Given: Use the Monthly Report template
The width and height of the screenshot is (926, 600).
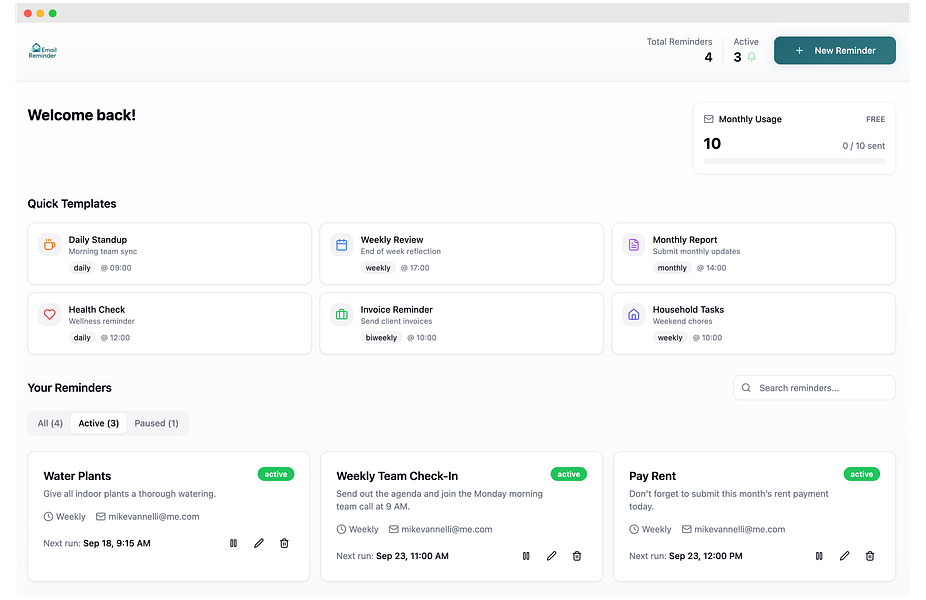Looking at the screenshot, I should [754, 254].
